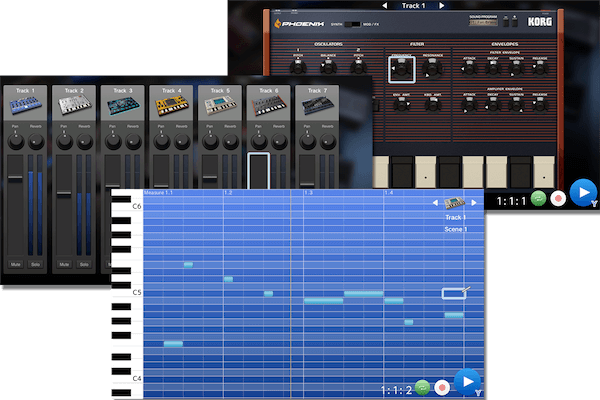Open the Track 2 synth gadget icon
600x400 pixels.
(74, 106)
